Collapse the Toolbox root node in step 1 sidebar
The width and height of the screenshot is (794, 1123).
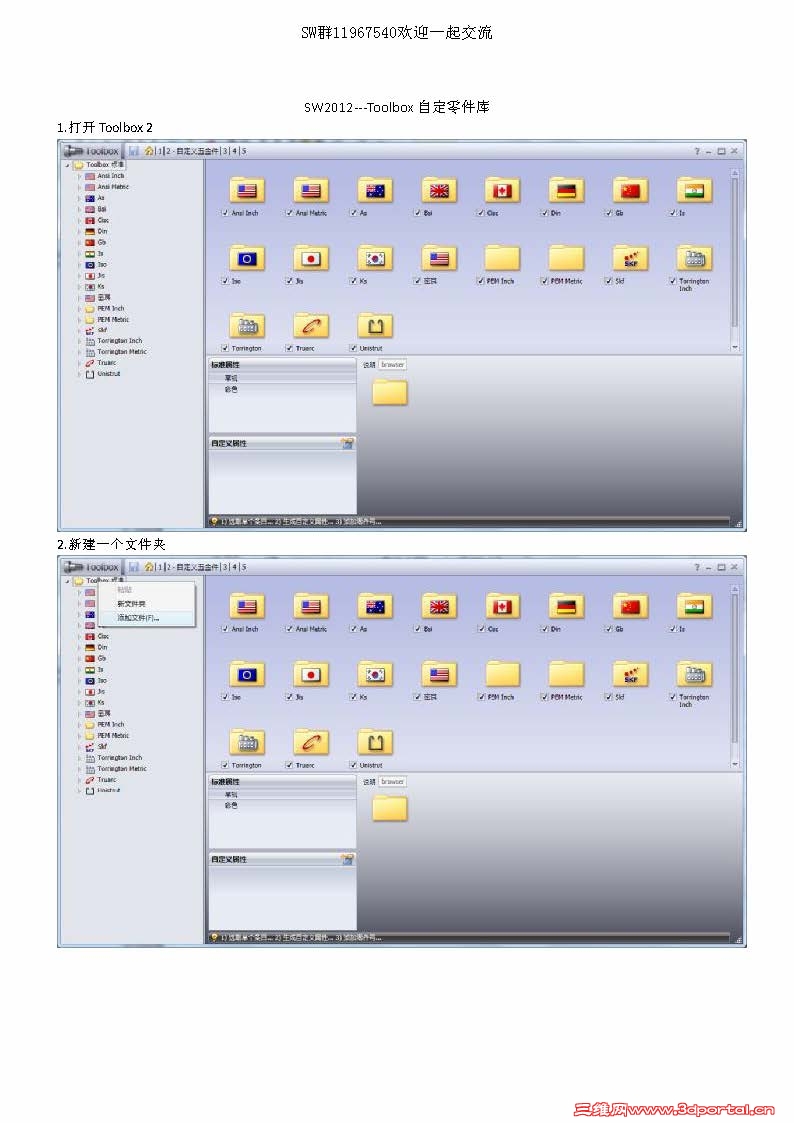point(68,165)
